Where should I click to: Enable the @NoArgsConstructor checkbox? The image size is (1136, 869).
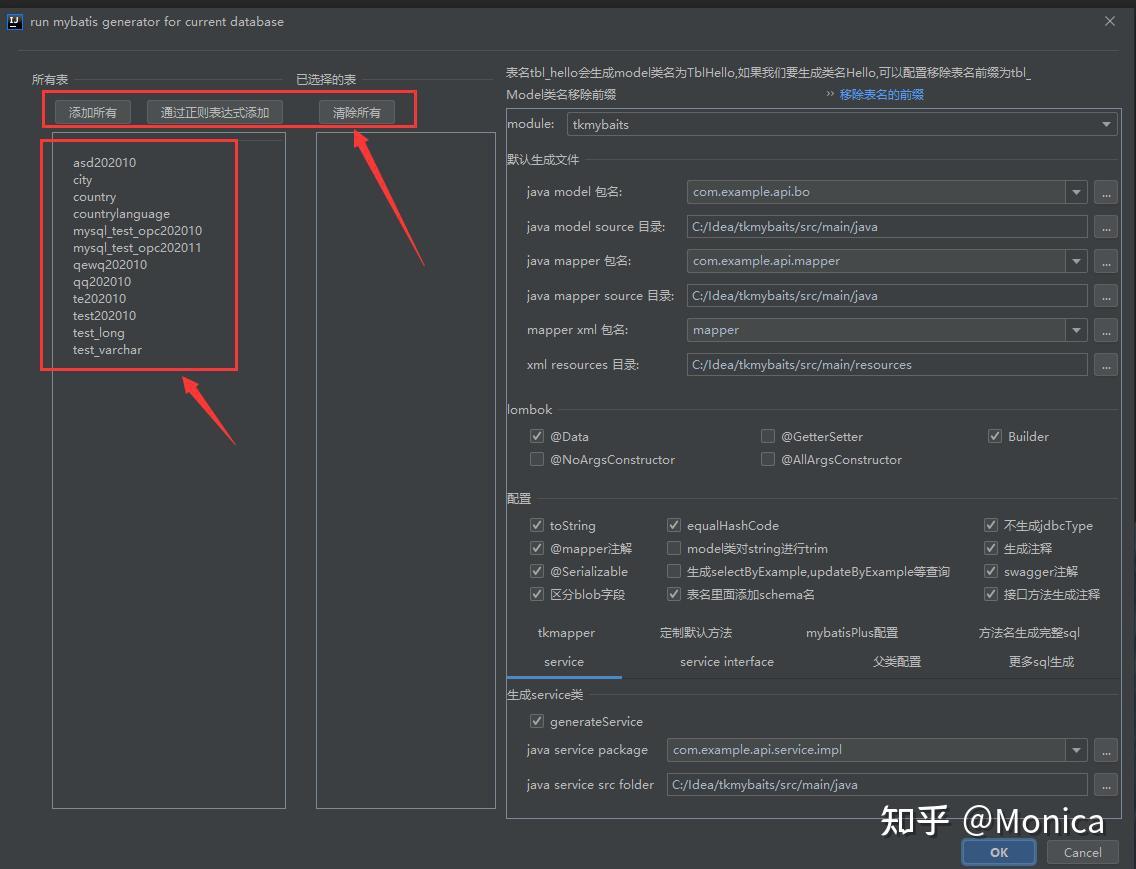537,460
